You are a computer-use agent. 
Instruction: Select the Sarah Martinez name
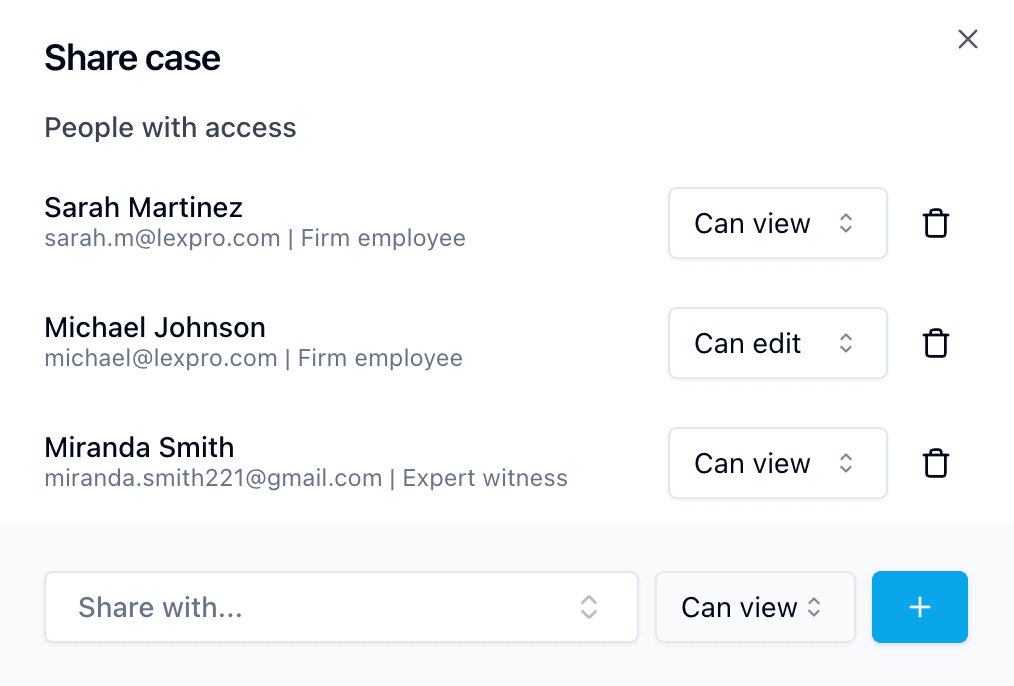coord(143,207)
